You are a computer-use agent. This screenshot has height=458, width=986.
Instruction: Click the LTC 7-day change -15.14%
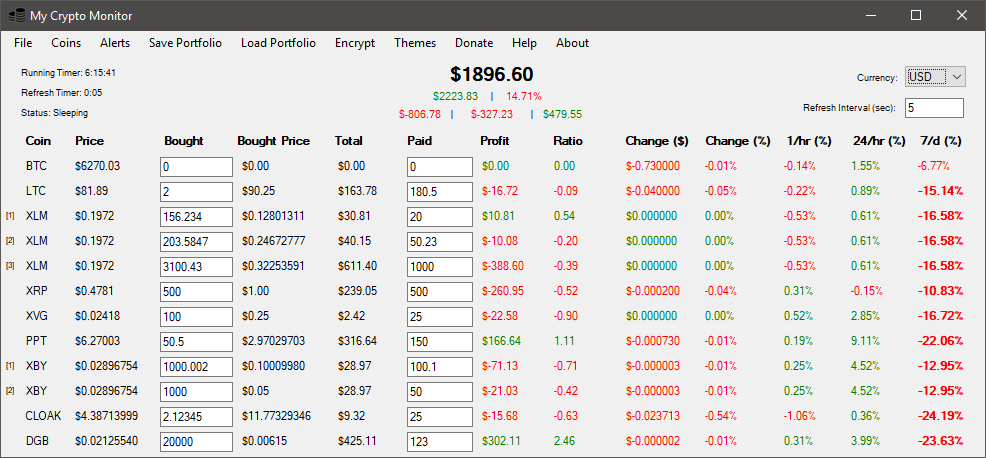pyautogui.click(x=940, y=191)
